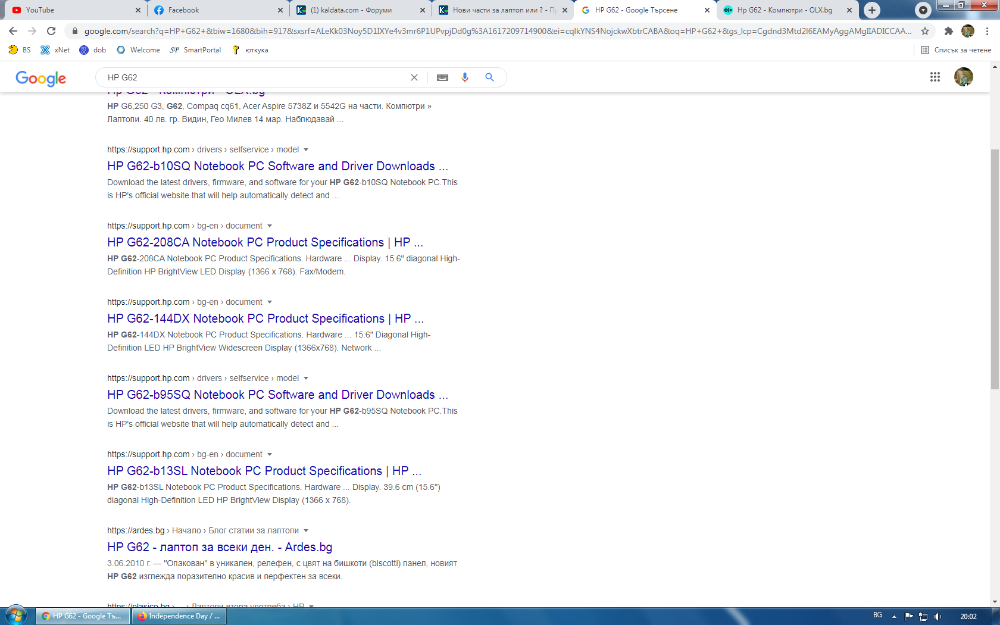The width and height of the screenshot is (1000, 625).
Task: Switch to the YouTube tab
Action: click(x=73, y=10)
